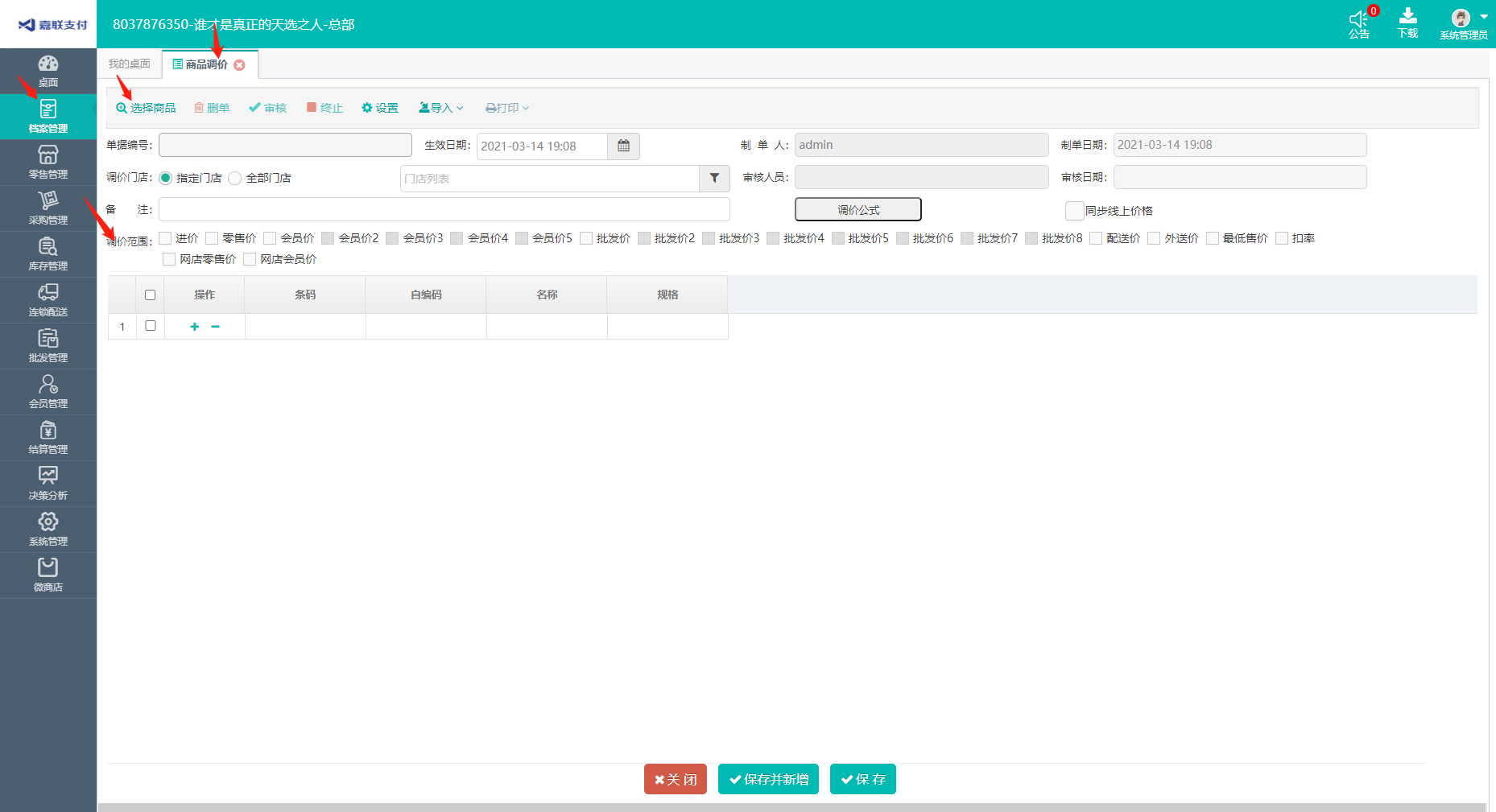Check the 配送价 checkbox
This screenshot has width=1496, height=812.
pos(1096,238)
